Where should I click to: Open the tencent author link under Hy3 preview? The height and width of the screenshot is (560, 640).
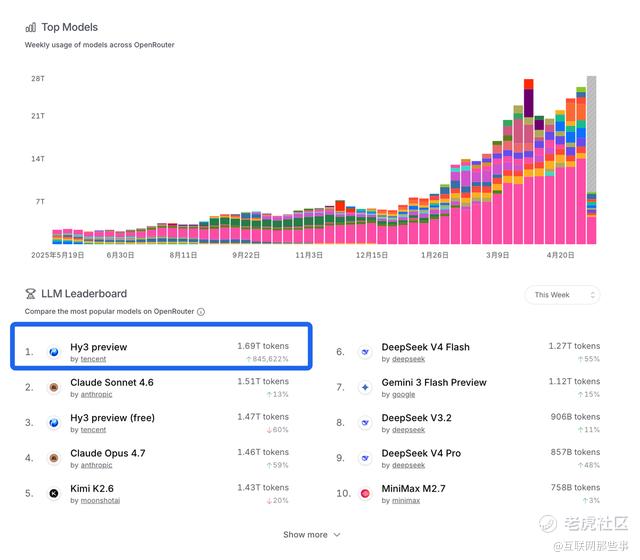pyautogui.click(x=93, y=359)
